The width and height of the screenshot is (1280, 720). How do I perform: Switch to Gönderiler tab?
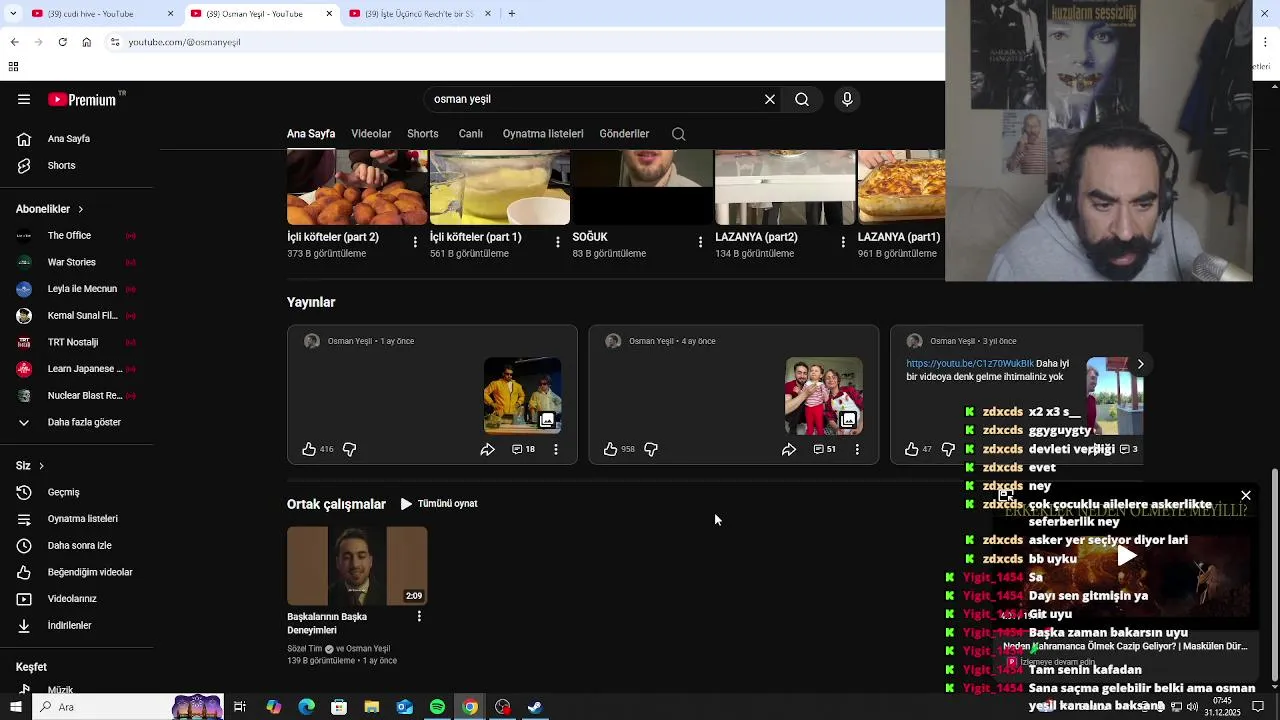tap(624, 134)
